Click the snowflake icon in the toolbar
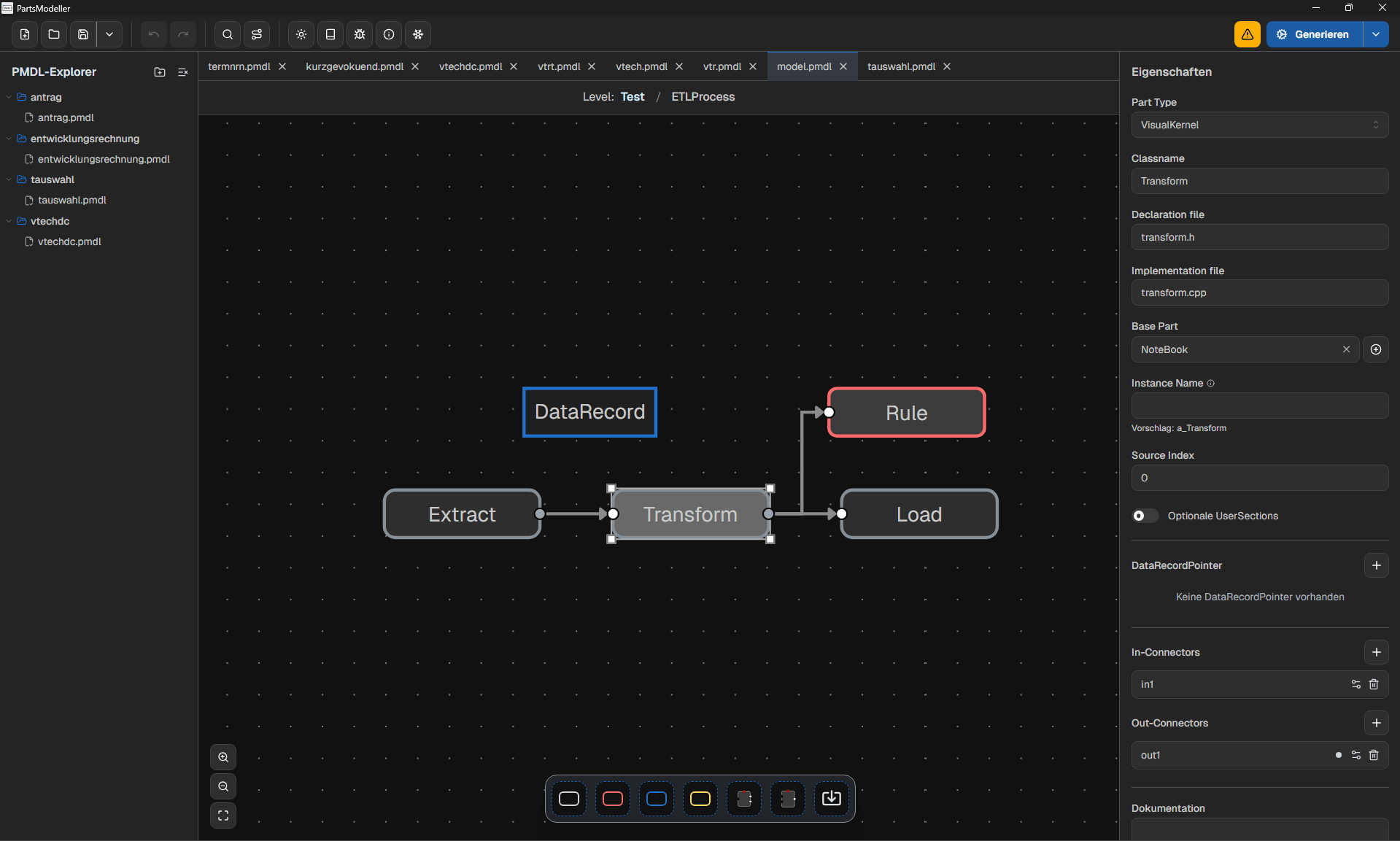 418,34
